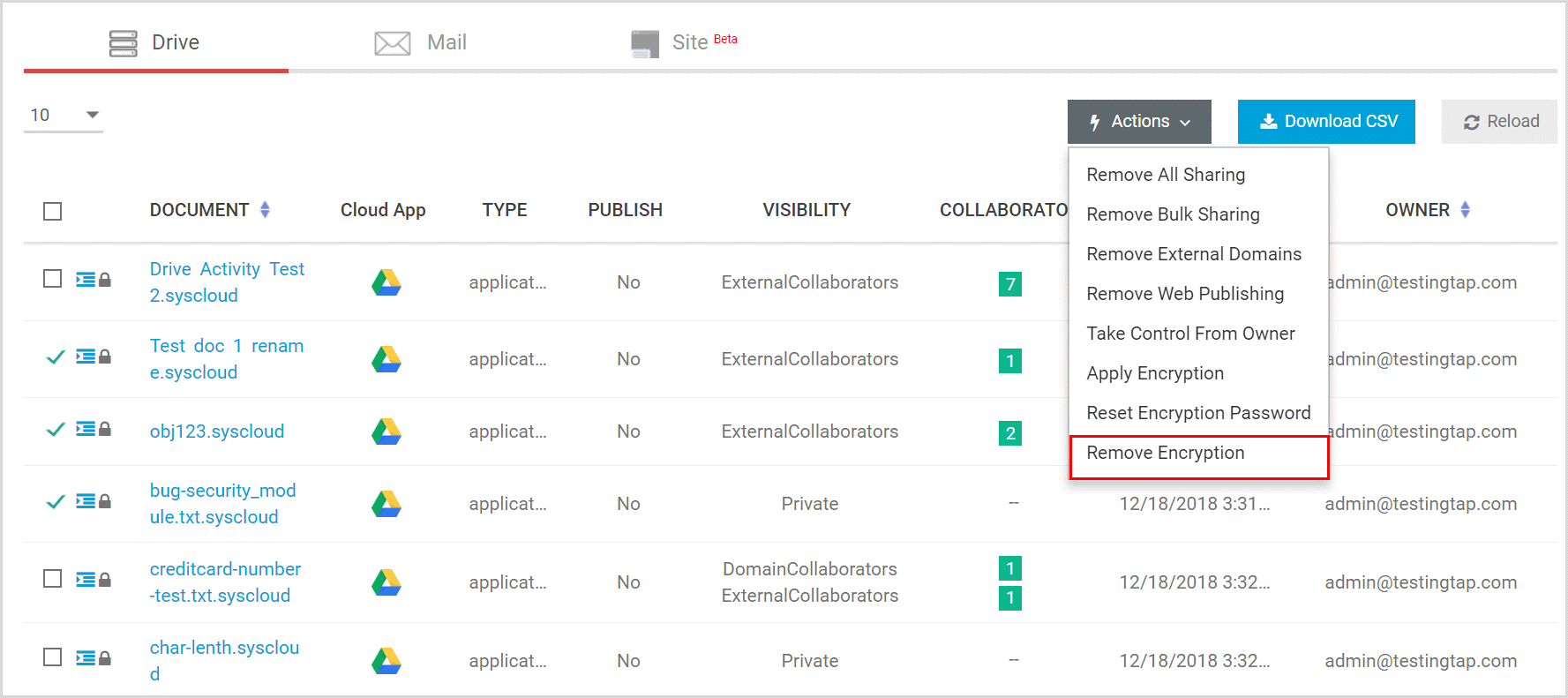The width and height of the screenshot is (1568, 698).
Task: Click the Drive tab stacked-disk icon
Action: 124,43
